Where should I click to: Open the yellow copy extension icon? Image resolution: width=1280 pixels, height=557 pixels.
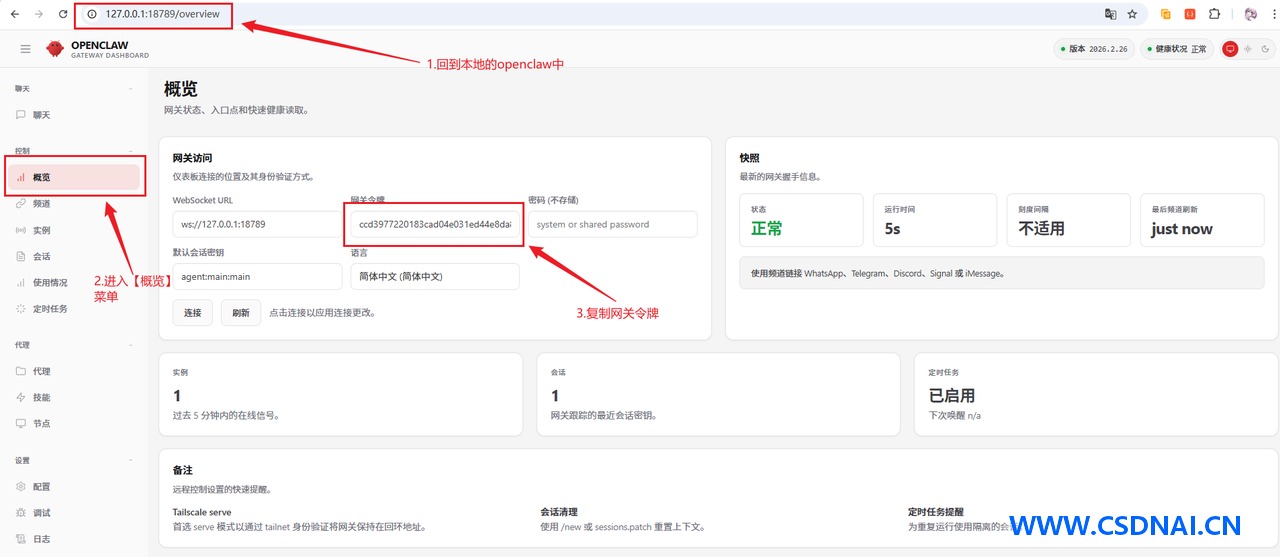(x=1166, y=15)
